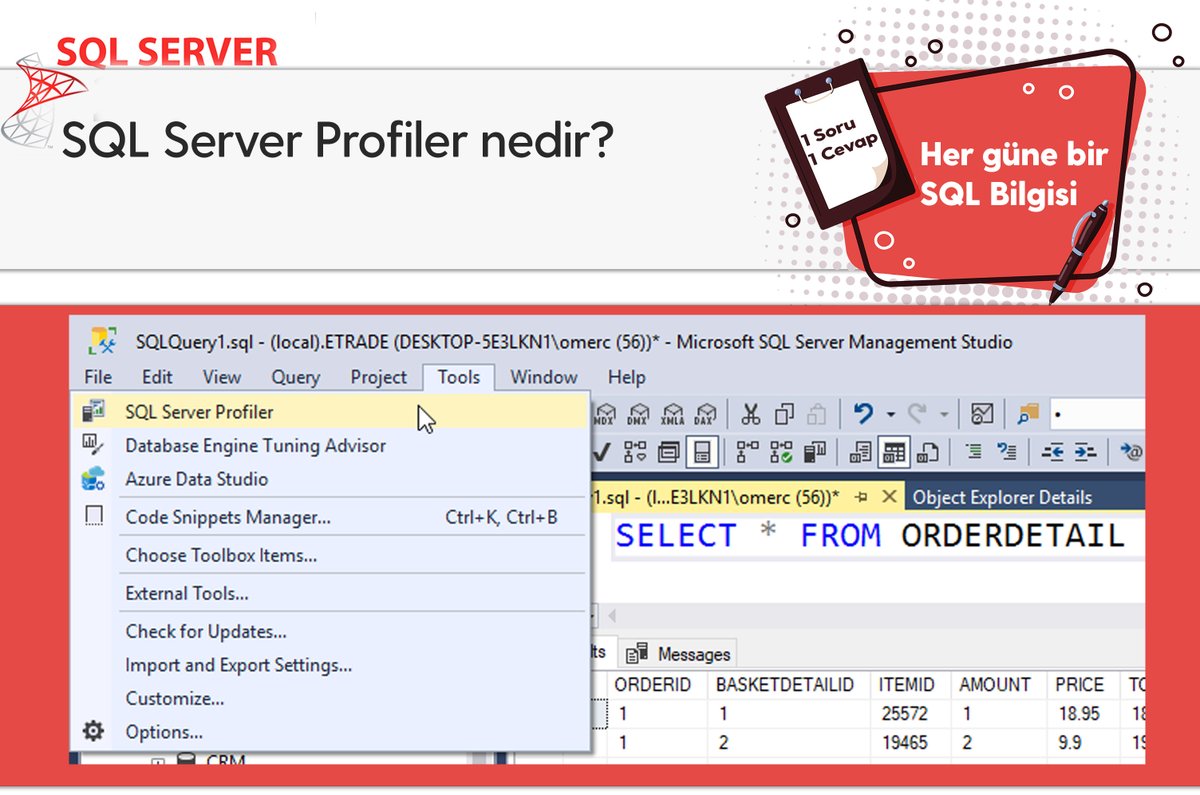Image resolution: width=1200 pixels, height=795 pixels.
Task: Select the ITEMID cell 19465
Action: (x=911, y=741)
